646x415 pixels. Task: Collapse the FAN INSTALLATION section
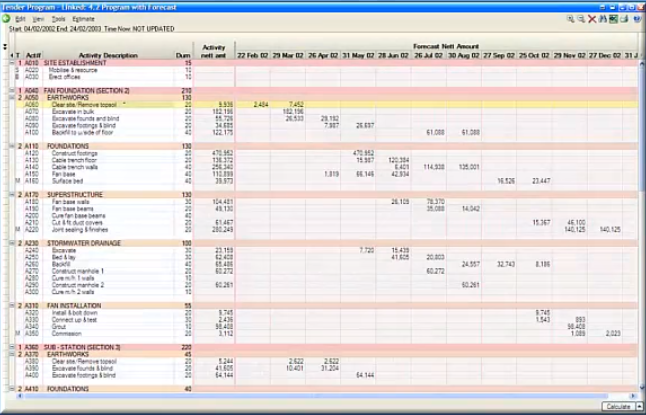12,304
